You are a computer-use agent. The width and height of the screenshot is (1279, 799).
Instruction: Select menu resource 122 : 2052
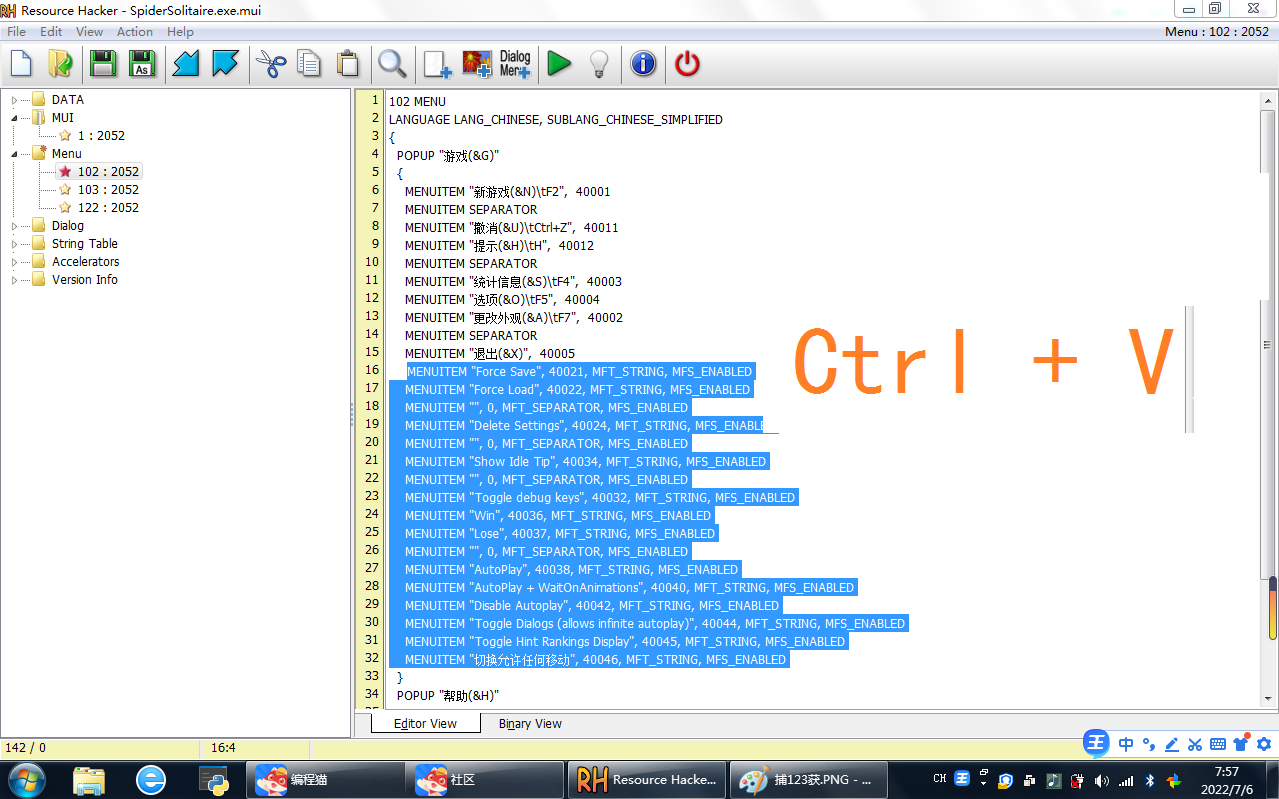tap(108, 208)
